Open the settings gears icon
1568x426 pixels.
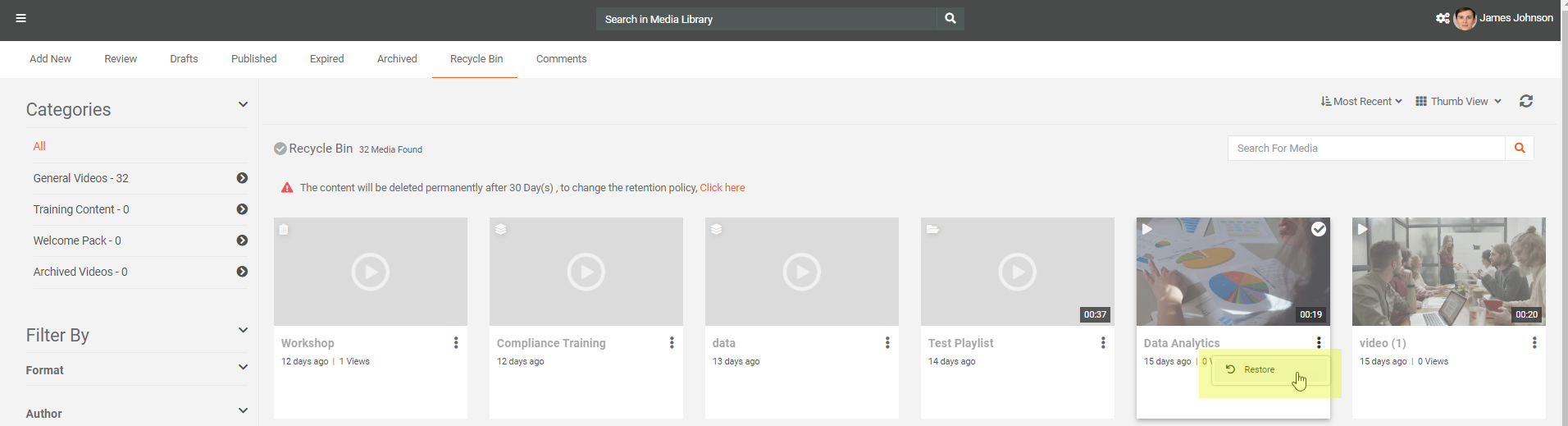pos(1442,18)
